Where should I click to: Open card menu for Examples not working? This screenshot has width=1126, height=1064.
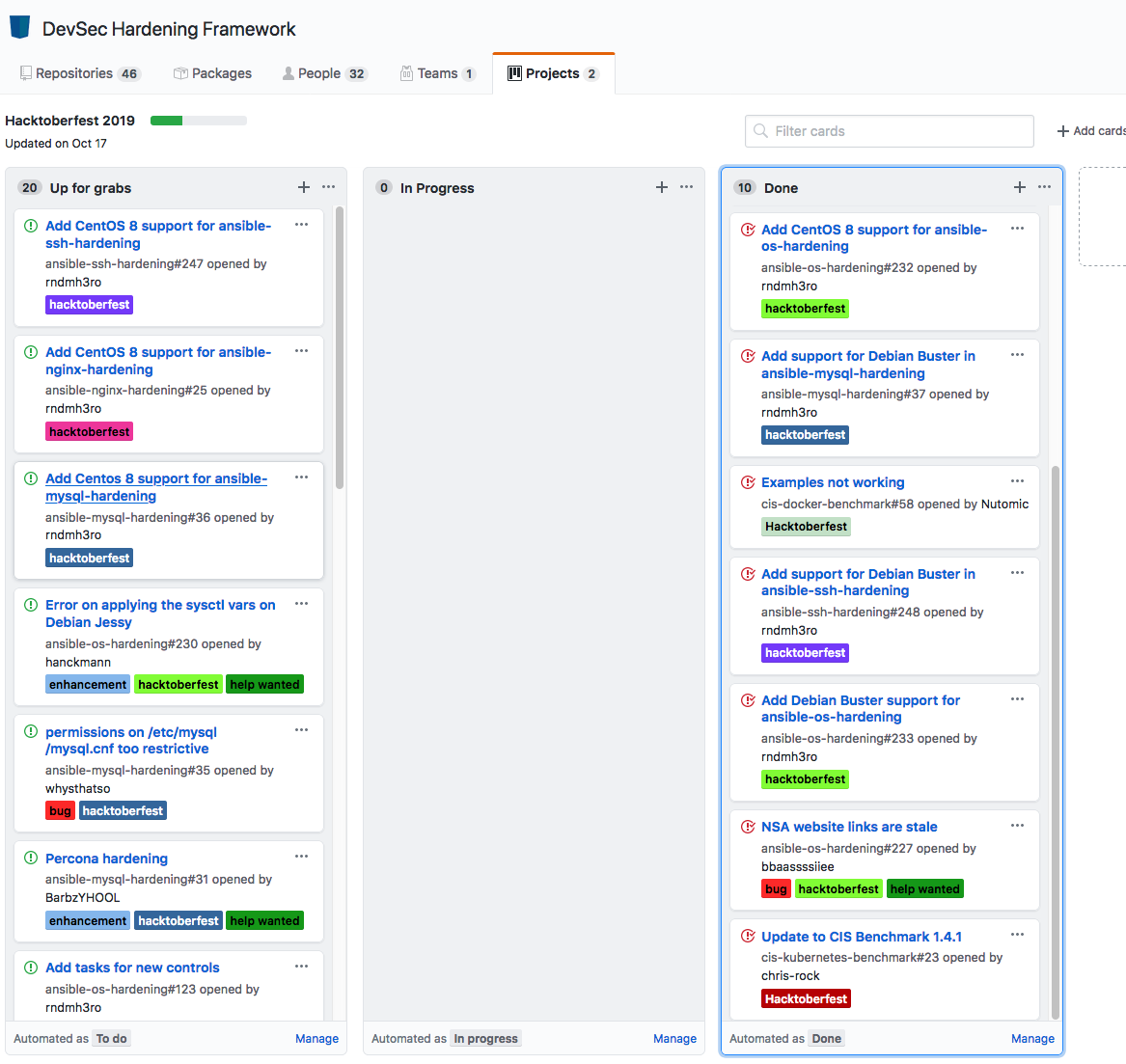point(1018,481)
